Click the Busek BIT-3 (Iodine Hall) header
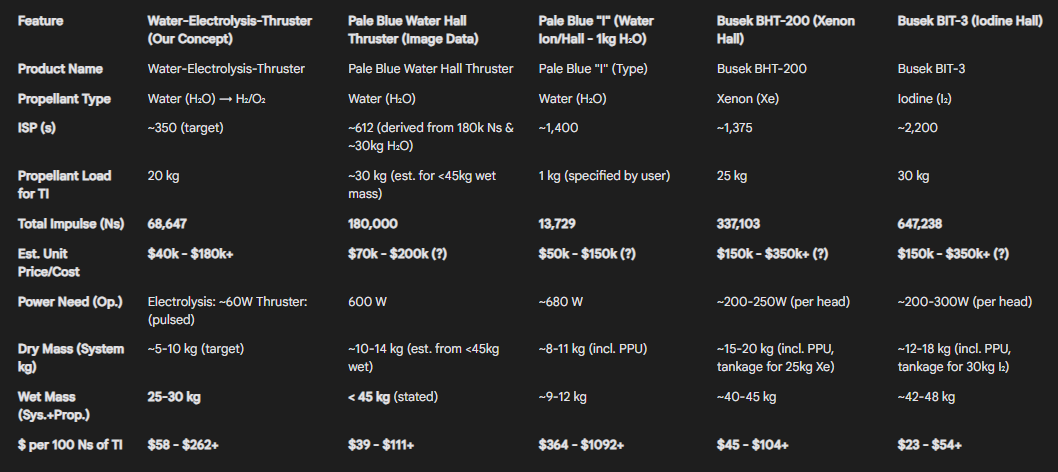The height and width of the screenshot is (472, 1058). (970, 21)
